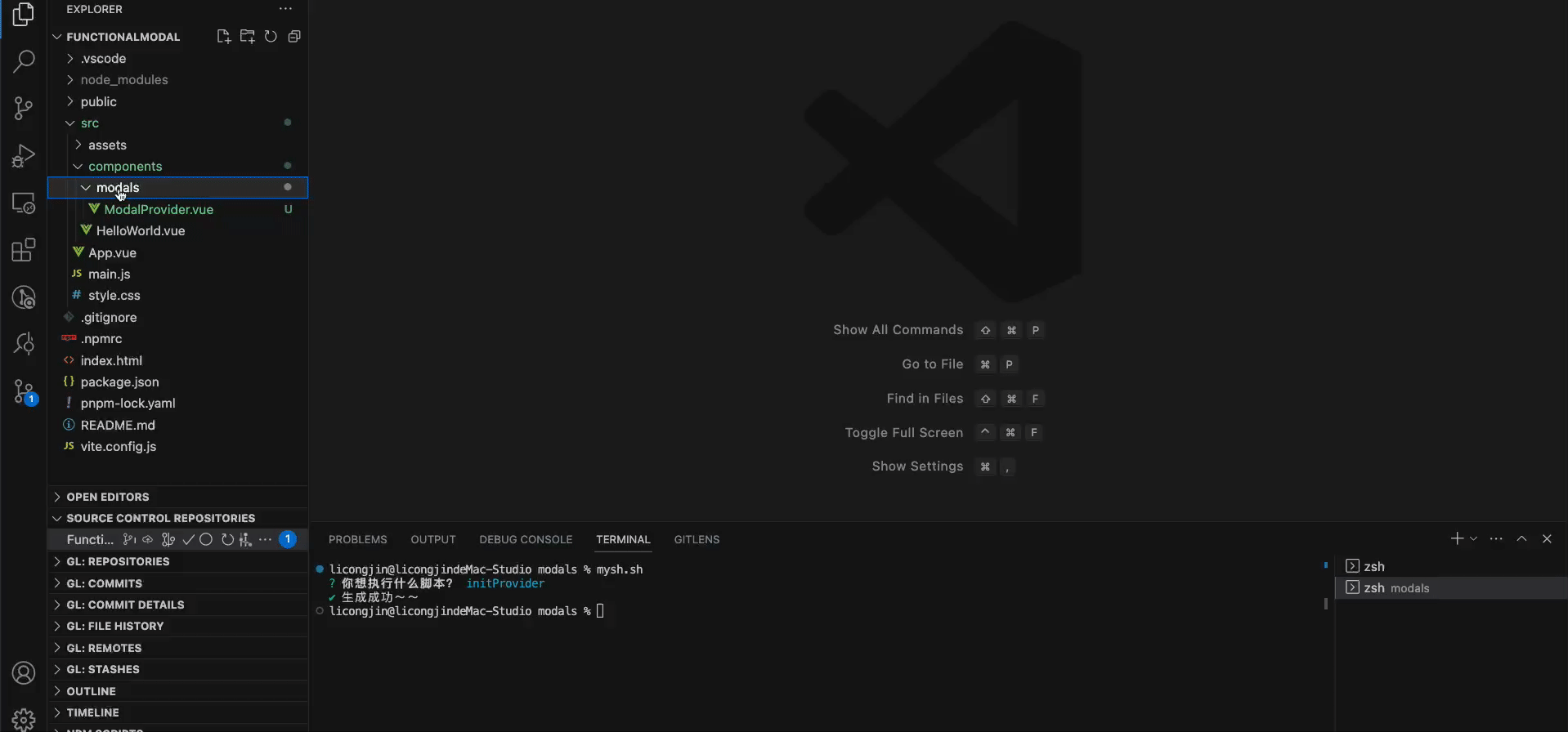Expand the TIMELINE section
This screenshot has width=1568, height=732.
(x=177, y=712)
